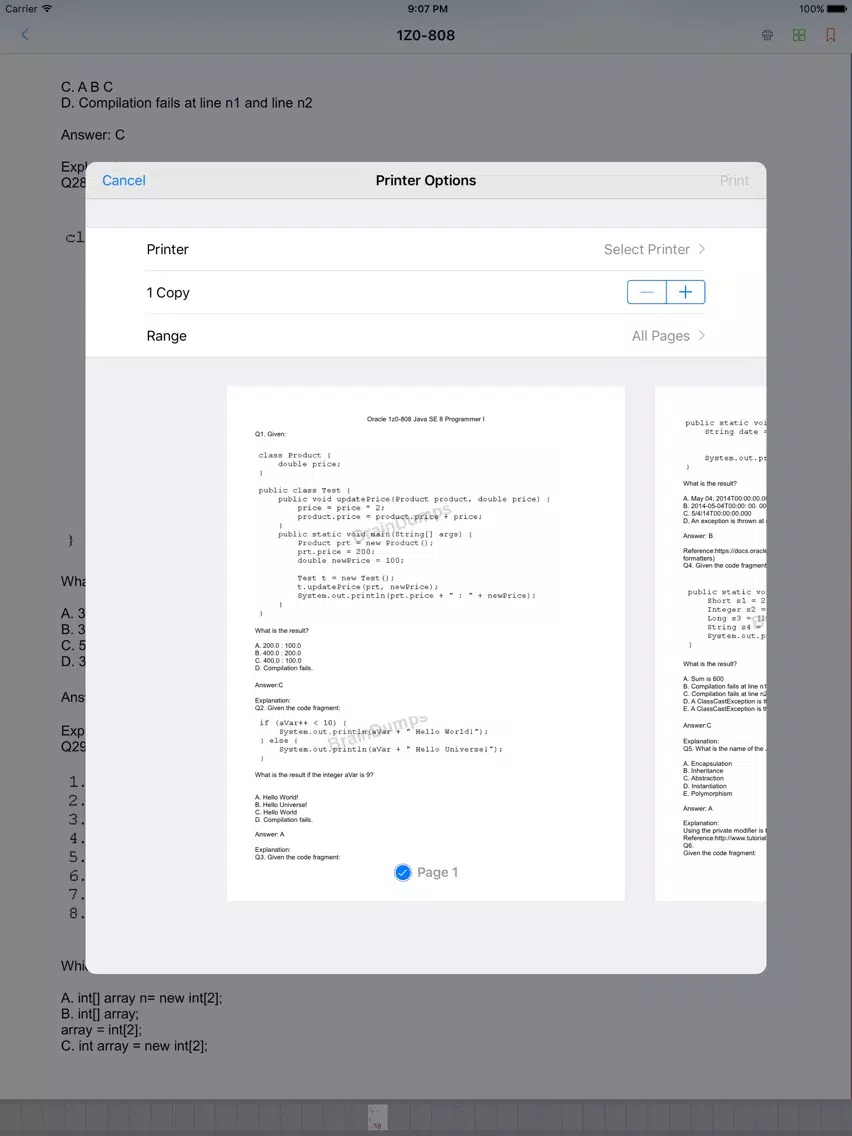Image resolution: width=852 pixels, height=1136 pixels.
Task: Tap 'Answer: C' in background document
Action: click(x=93, y=135)
